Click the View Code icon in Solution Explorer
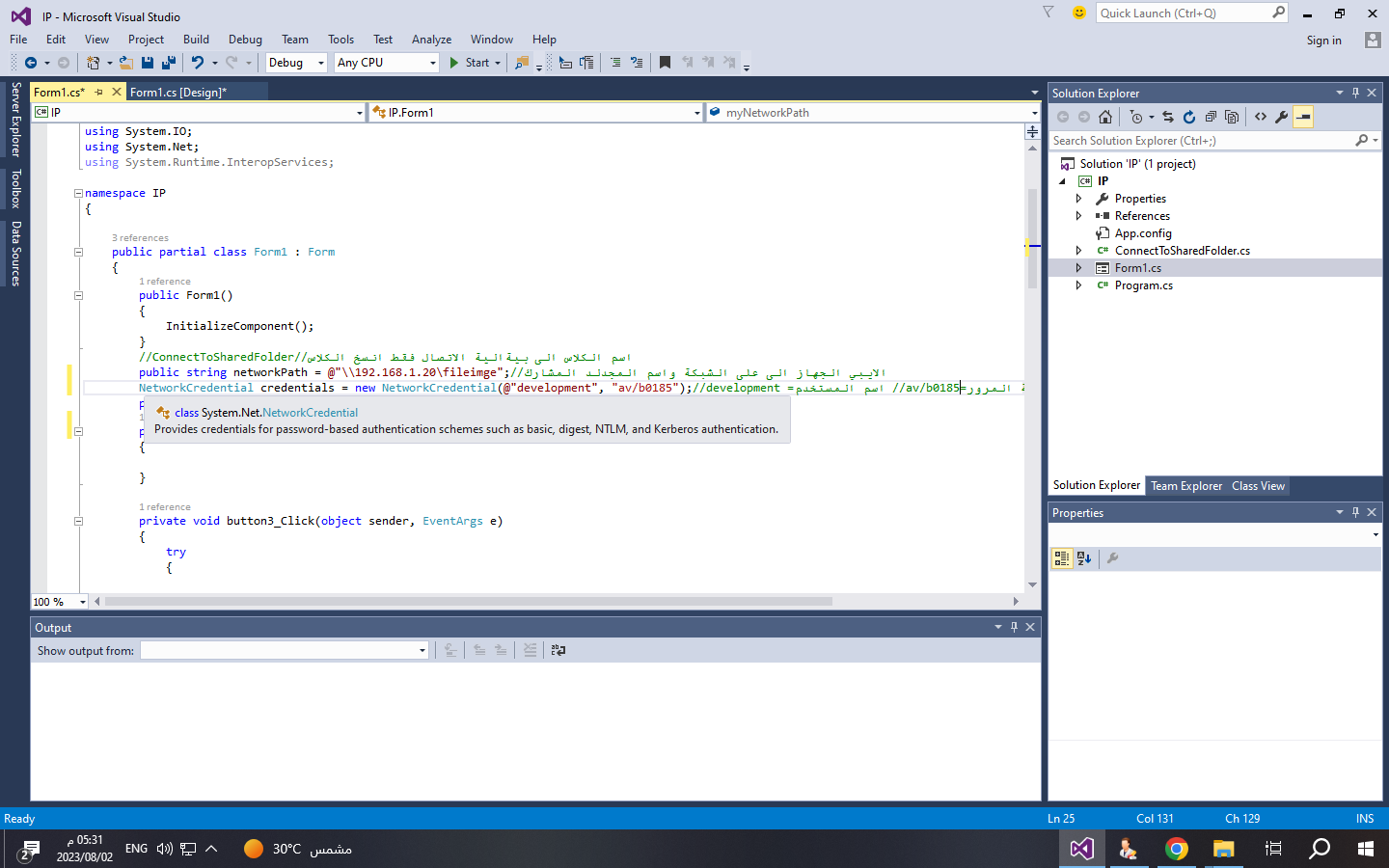Viewport: 1389px width, 868px height. (x=1261, y=117)
